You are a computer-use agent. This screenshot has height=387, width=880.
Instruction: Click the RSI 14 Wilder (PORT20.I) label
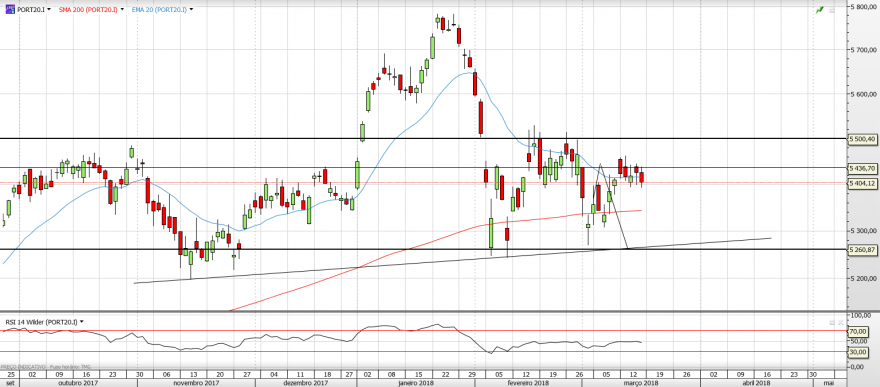click(42, 321)
